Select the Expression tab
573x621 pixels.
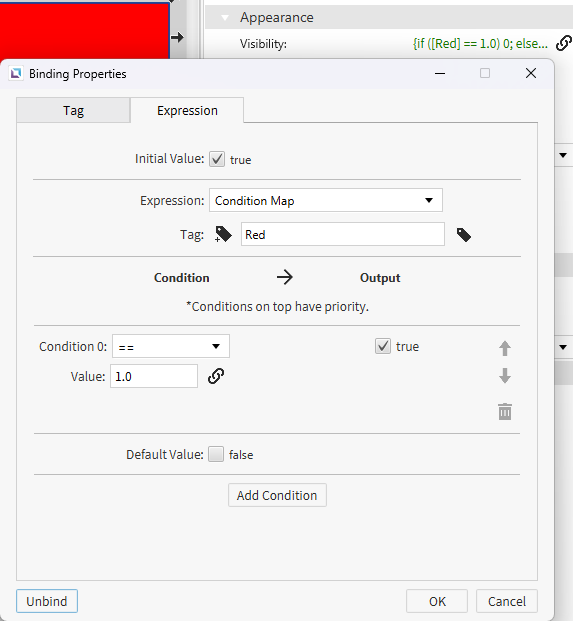[x=187, y=110]
